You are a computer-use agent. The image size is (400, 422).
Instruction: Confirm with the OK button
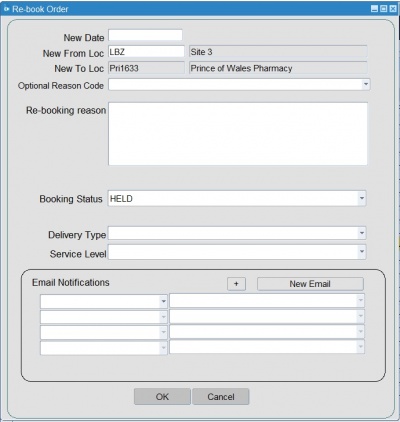pos(162,397)
